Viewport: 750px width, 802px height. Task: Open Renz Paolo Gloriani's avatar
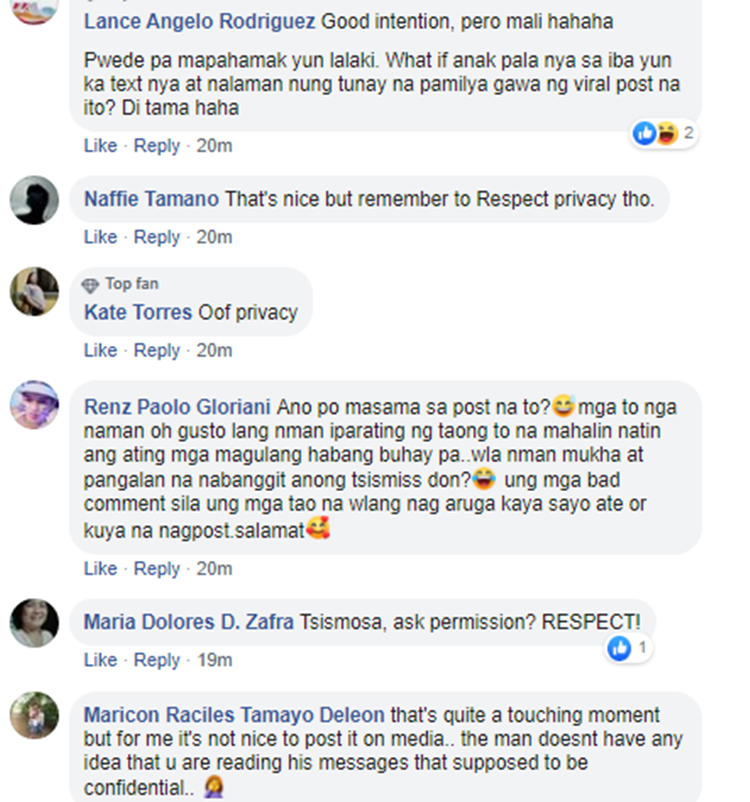click(34, 405)
